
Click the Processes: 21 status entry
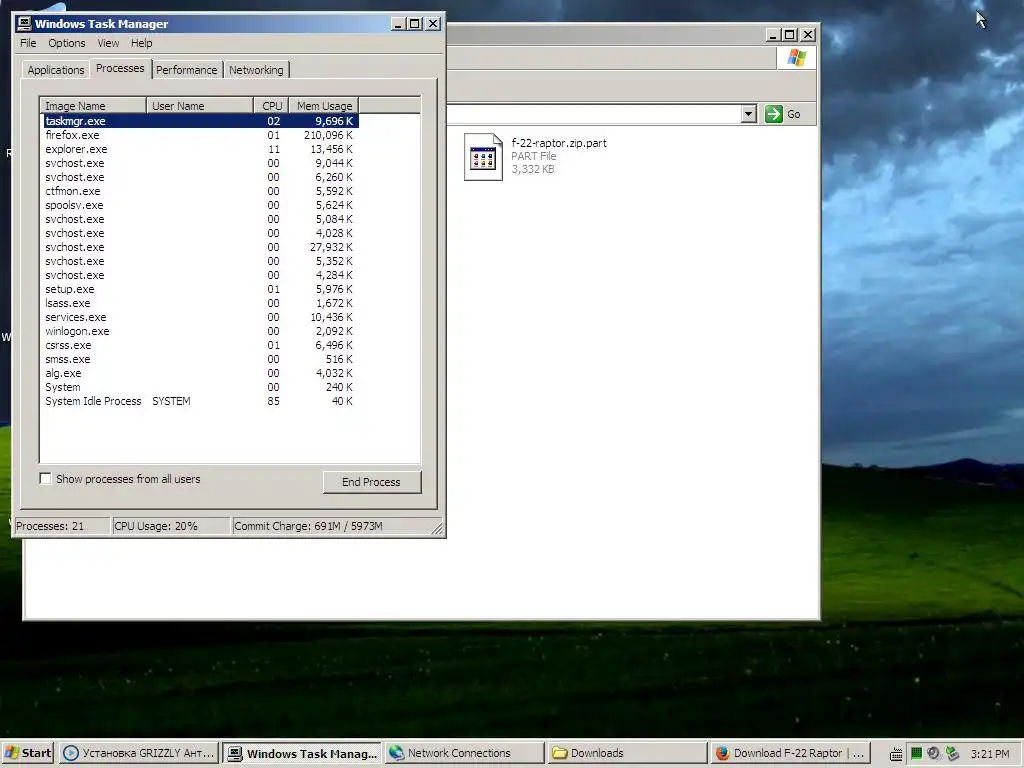pyautogui.click(x=61, y=526)
